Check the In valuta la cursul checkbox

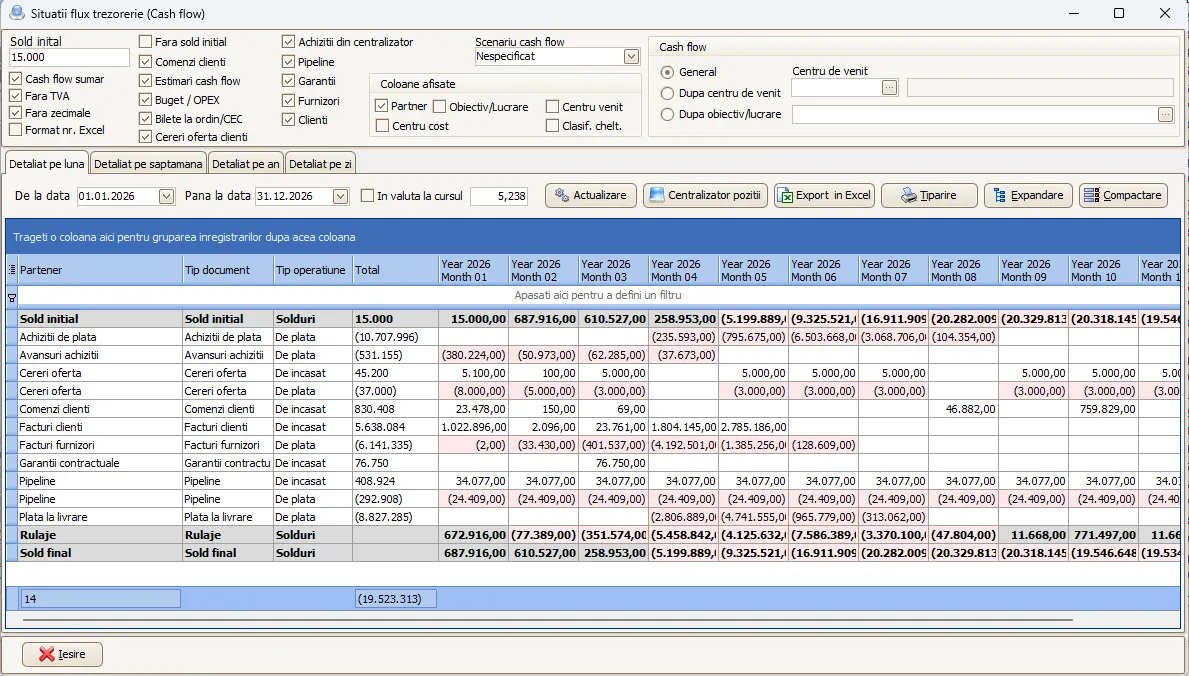pyautogui.click(x=368, y=196)
